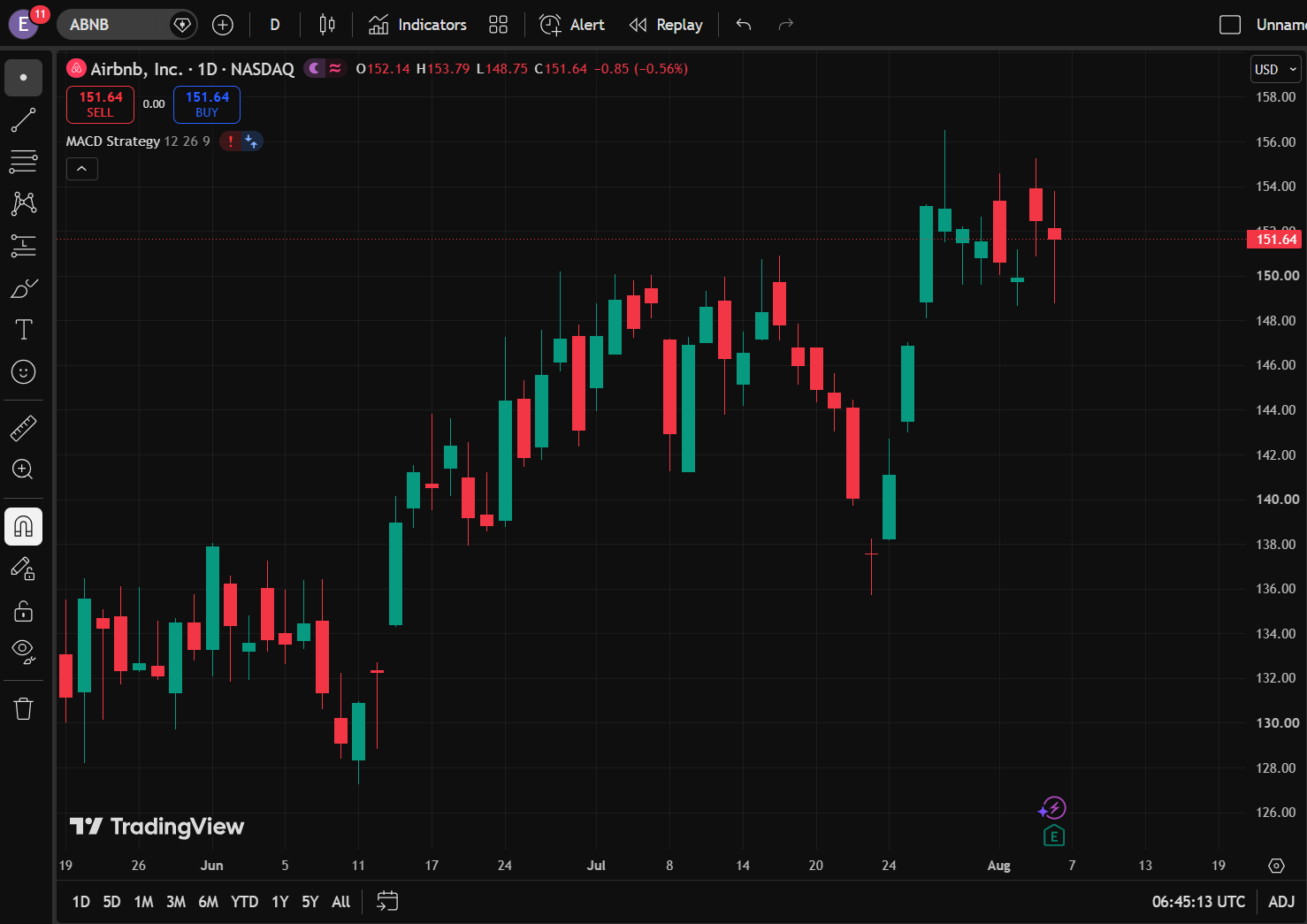Hide all drawings with eye icon
The width and height of the screenshot is (1307, 924).
24,653
